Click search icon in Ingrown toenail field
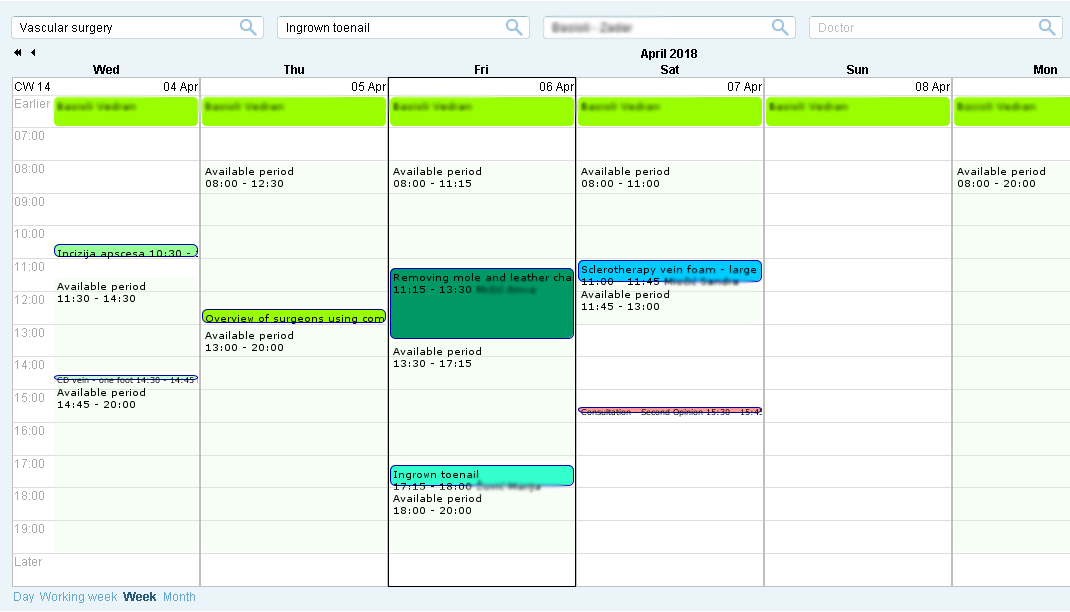1070x612 pixels. click(x=514, y=28)
